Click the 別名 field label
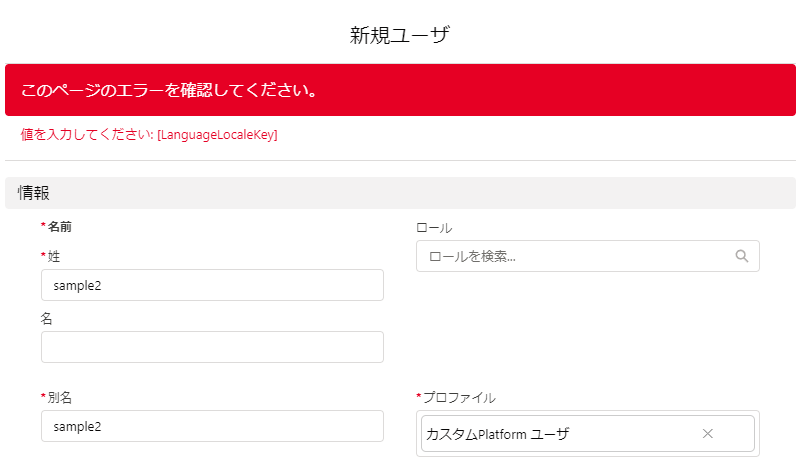The height and width of the screenshot is (468, 803). click(59, 398)
